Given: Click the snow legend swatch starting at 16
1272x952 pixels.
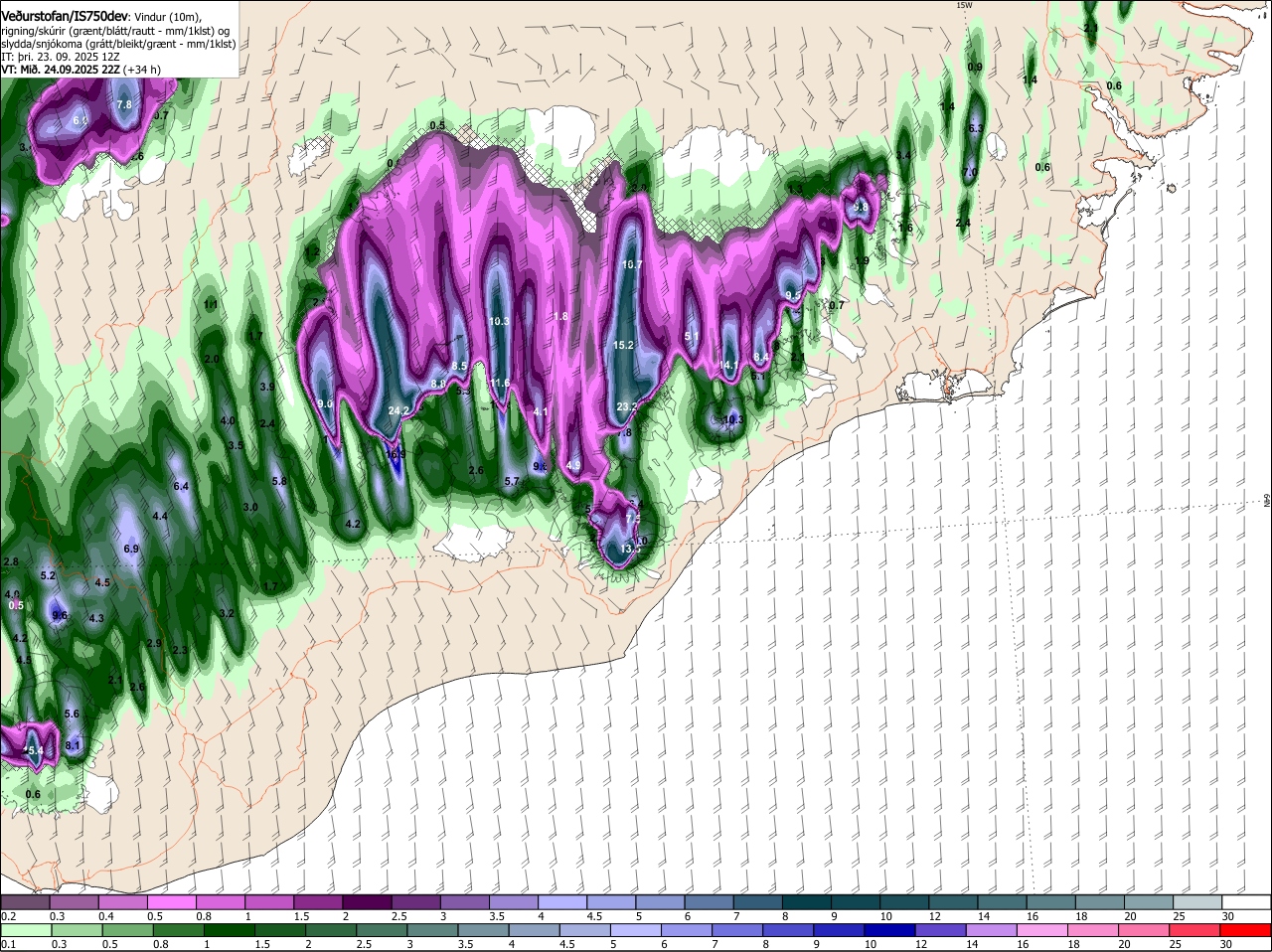Looking at the screenshot, I should coord(1050,902).
